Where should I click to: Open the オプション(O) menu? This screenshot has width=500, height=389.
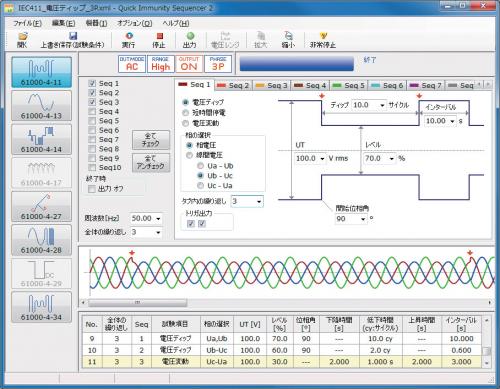pos(135,23)
